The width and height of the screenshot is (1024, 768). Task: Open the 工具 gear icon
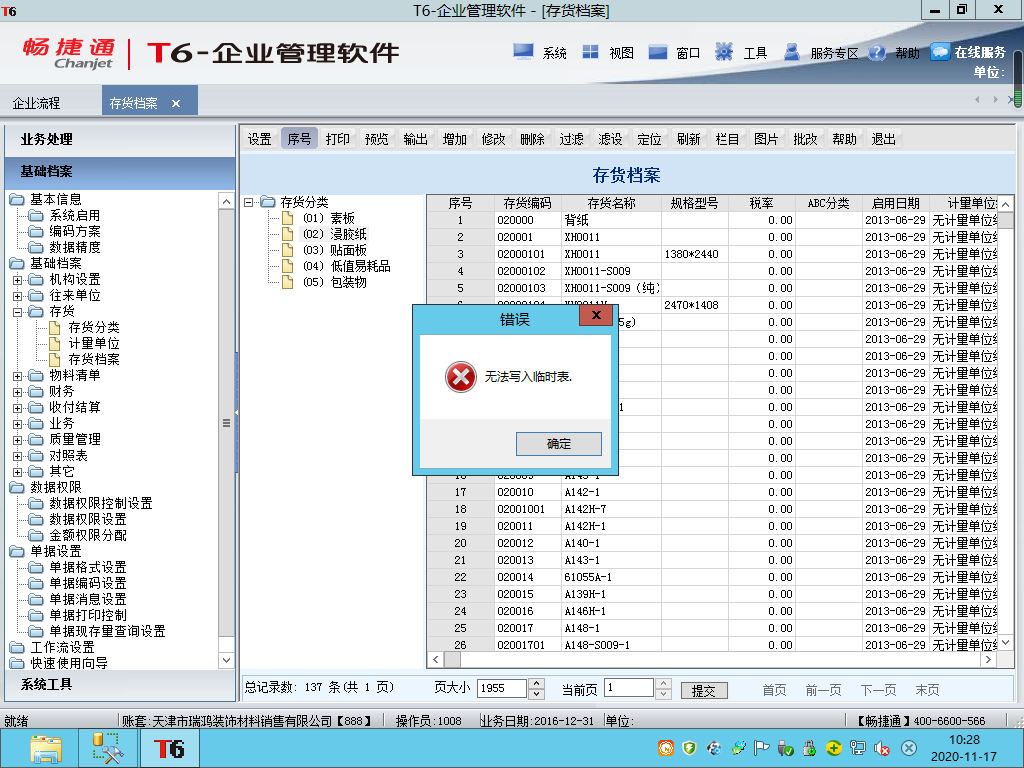724,52
